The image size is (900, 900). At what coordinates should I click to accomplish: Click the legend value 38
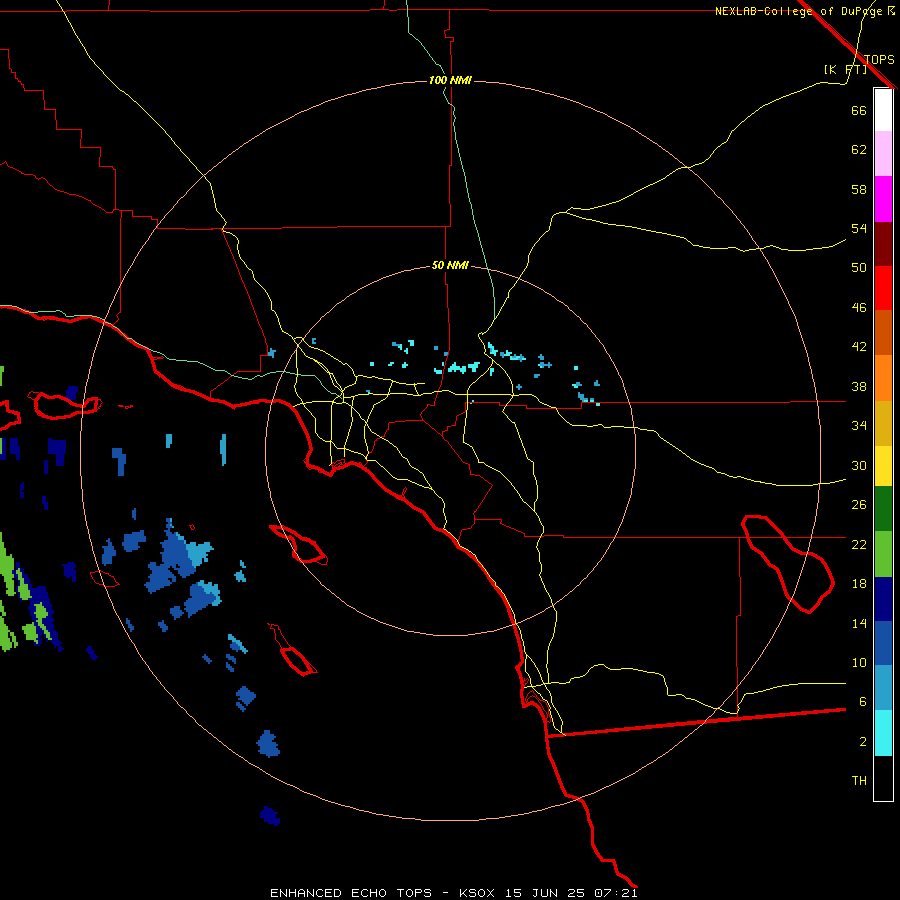[859, 386]
